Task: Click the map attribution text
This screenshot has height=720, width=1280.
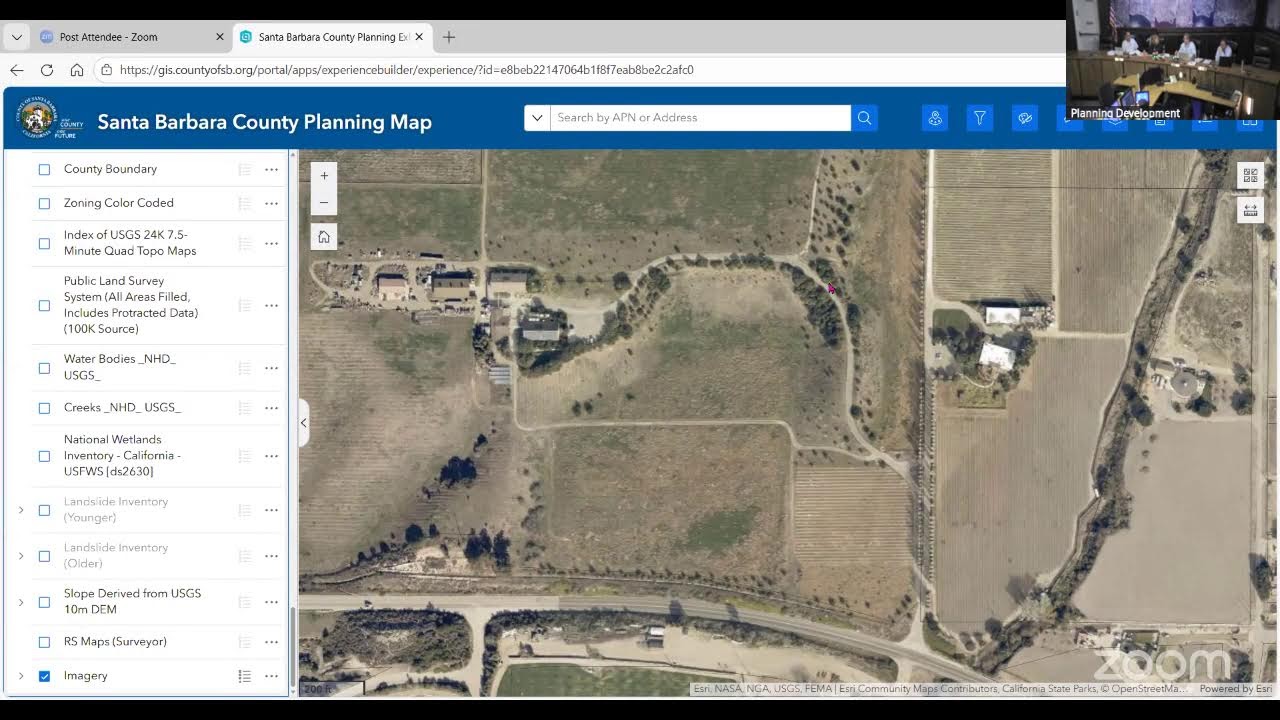Action: pos(939,689)
